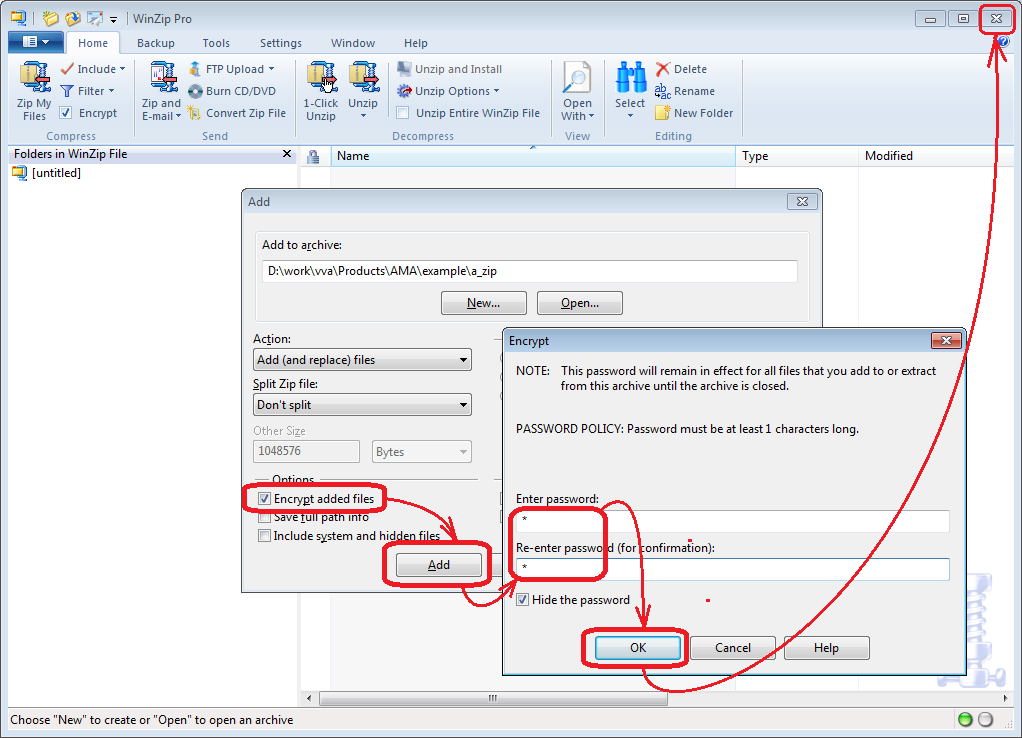1022x738 pixels.
Task: Uncheck Hide the password
Action: pos(522,600)
